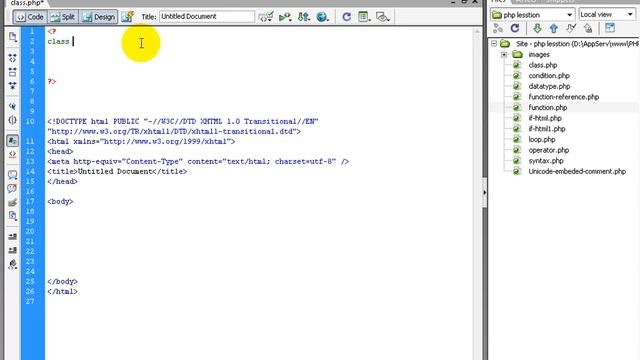Click the Remove Comment icon

(x=13, y=189)
